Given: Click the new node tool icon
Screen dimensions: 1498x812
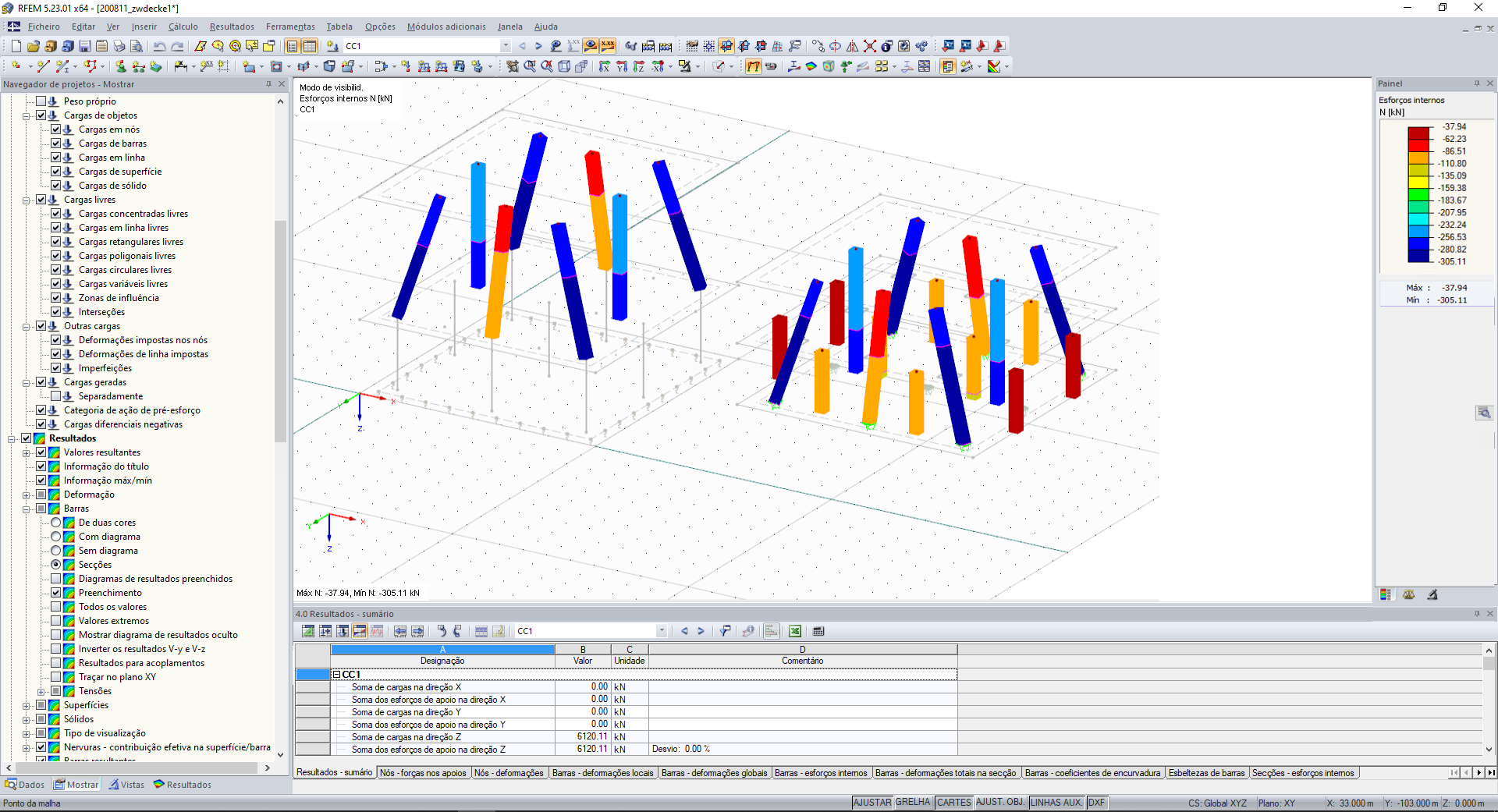Looking at the screenshot, I should pyautogui.click(x=16, y=66).
